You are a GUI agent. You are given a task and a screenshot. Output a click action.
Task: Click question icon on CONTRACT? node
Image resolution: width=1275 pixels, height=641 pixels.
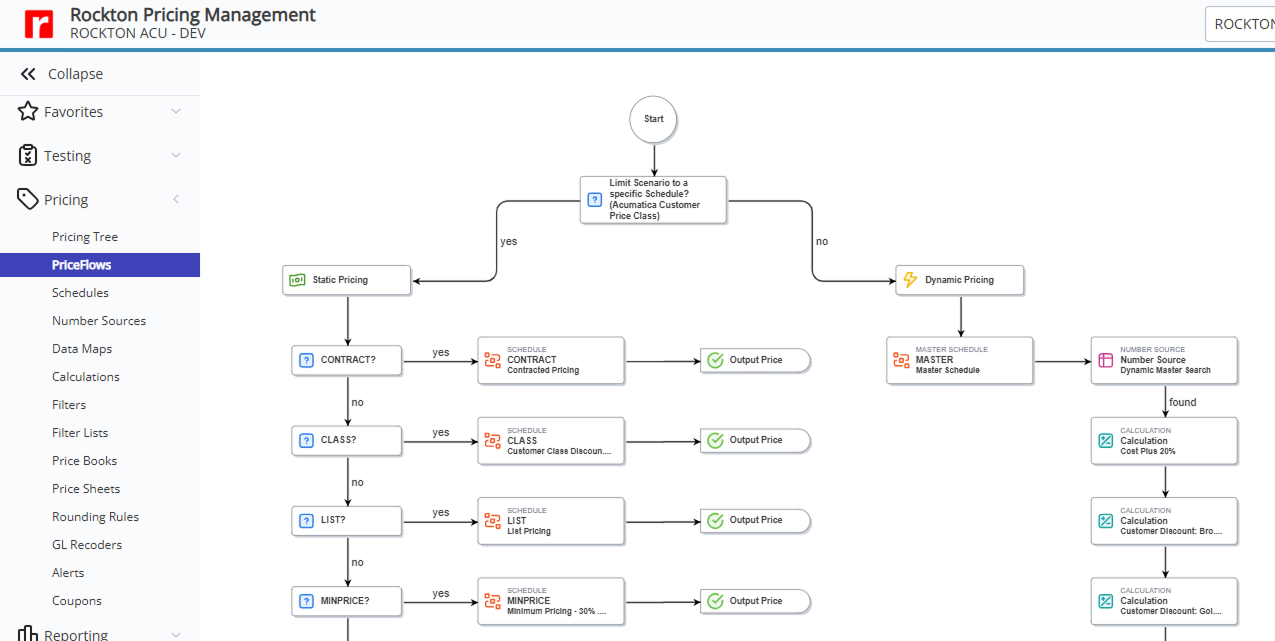(x=306, y=360)
